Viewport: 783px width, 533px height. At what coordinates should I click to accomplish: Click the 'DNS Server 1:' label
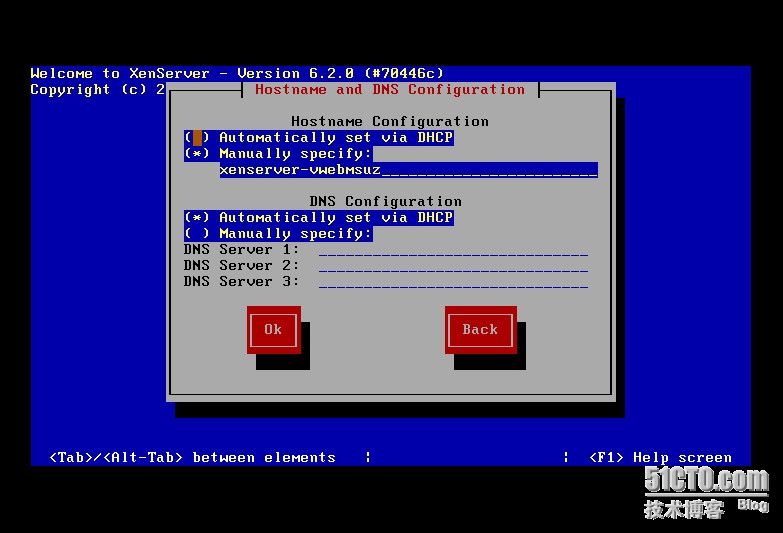pos(241,249)
